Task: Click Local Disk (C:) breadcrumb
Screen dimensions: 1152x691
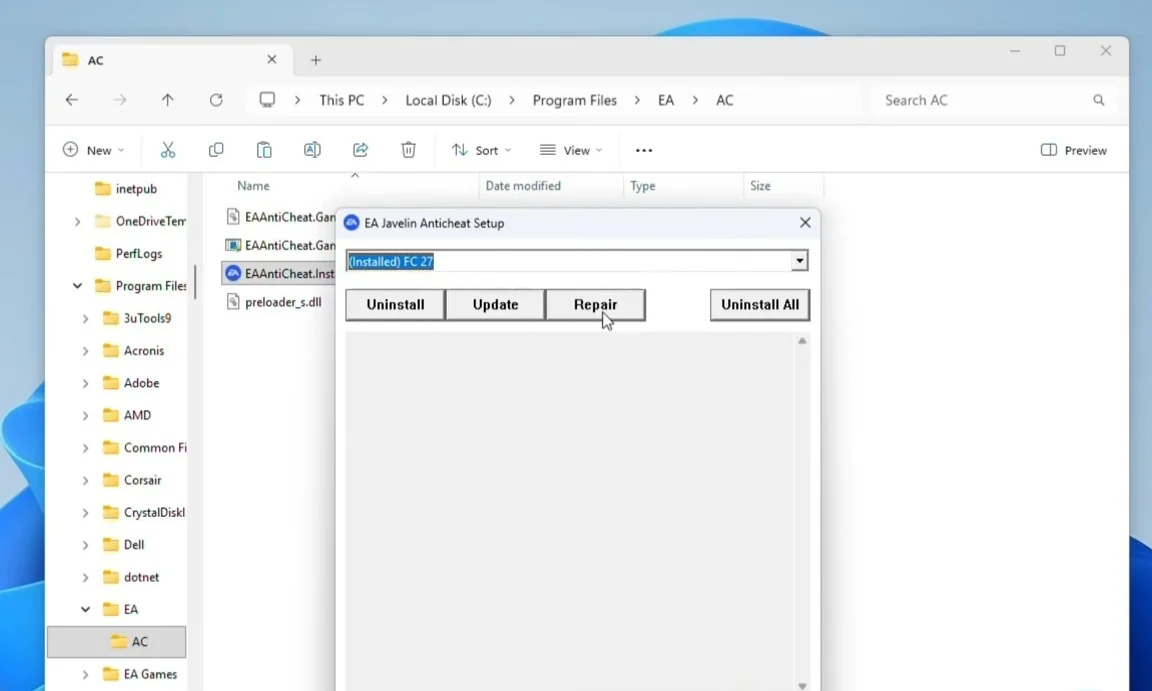Action: 448,101
